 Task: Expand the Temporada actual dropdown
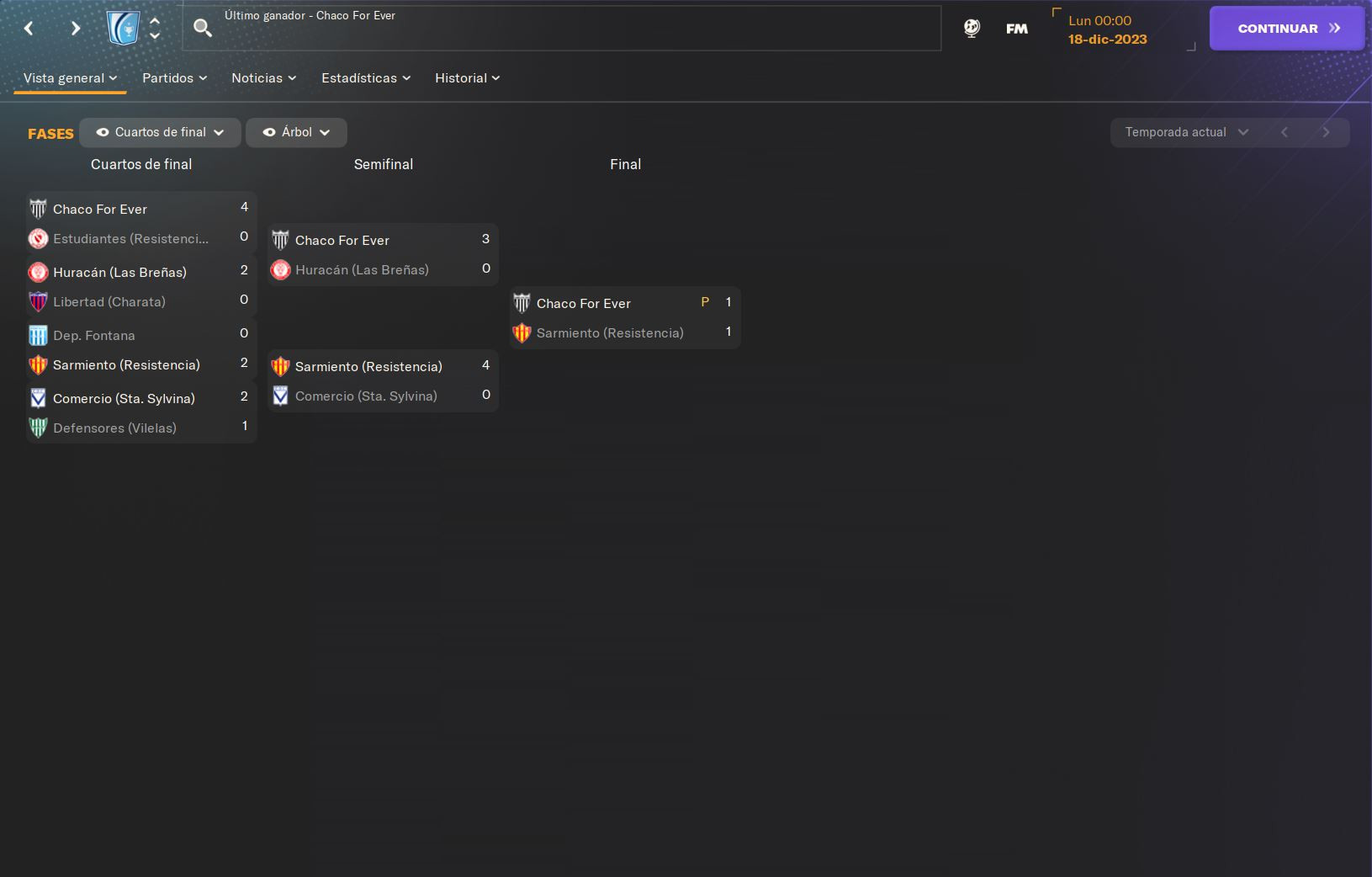[x=1187, y=132]
